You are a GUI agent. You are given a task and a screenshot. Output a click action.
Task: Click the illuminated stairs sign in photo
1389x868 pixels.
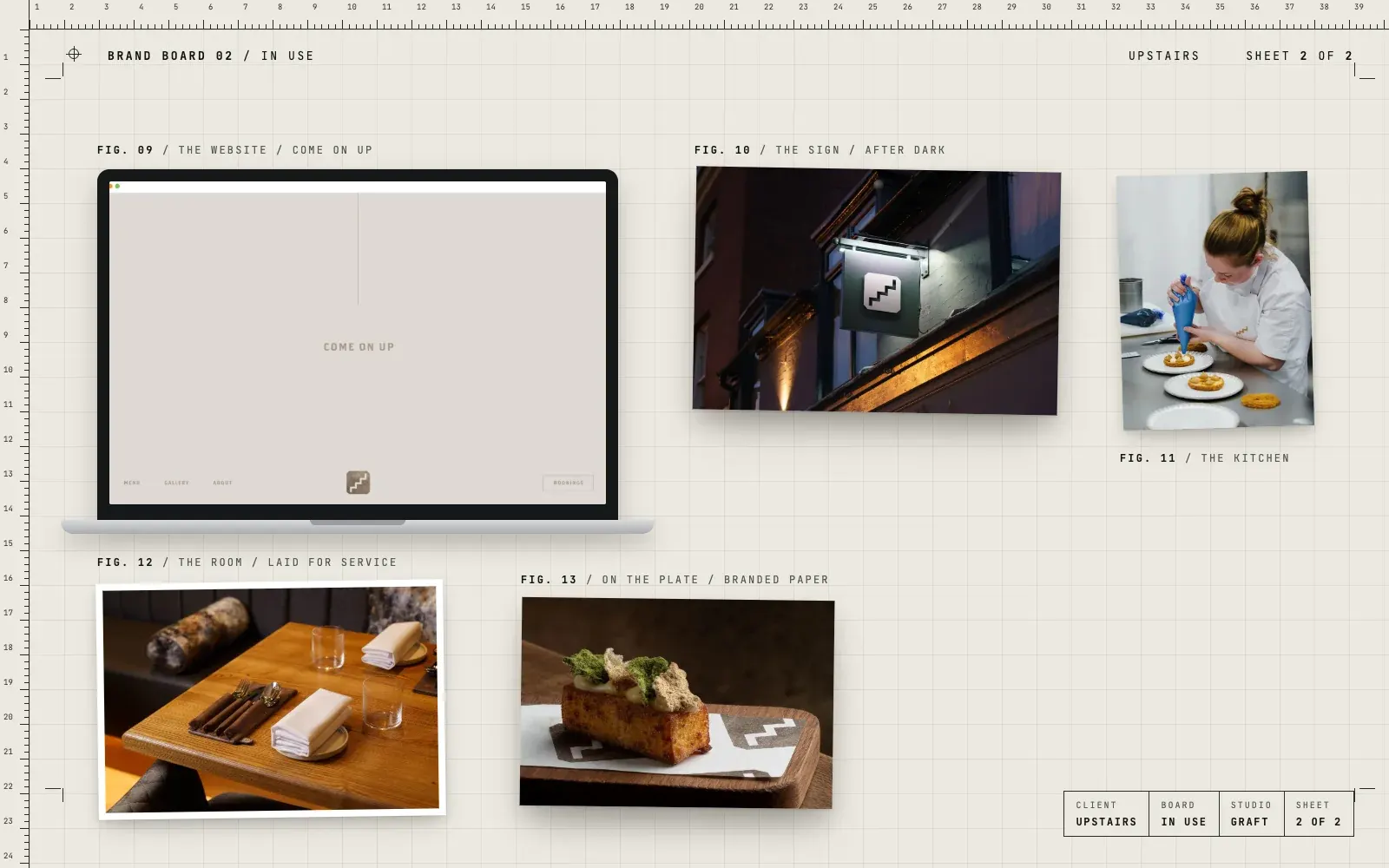[x=882, y=293]
